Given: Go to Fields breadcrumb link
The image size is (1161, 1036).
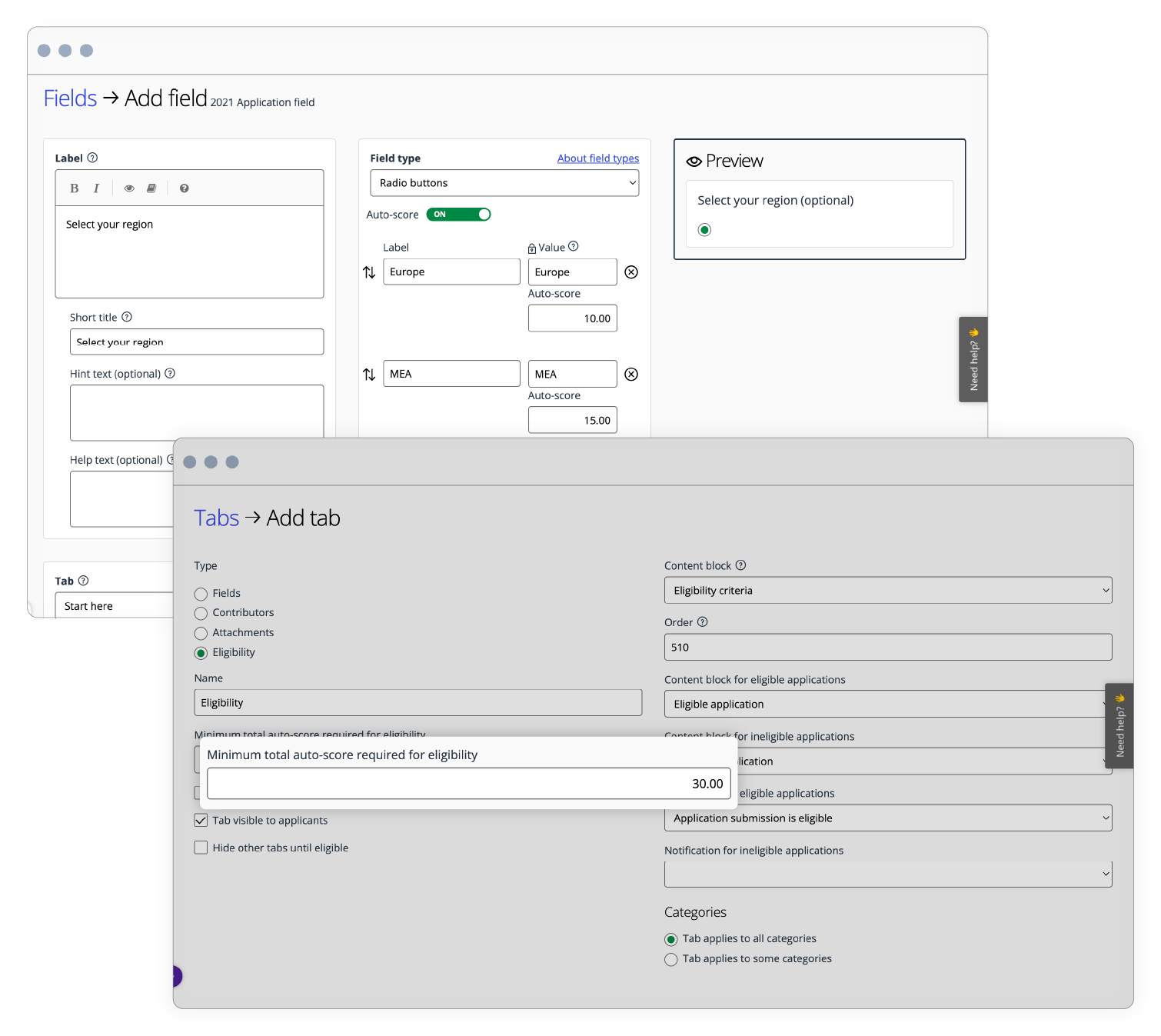Looking at the screenshot, I should tap(70, 98).
